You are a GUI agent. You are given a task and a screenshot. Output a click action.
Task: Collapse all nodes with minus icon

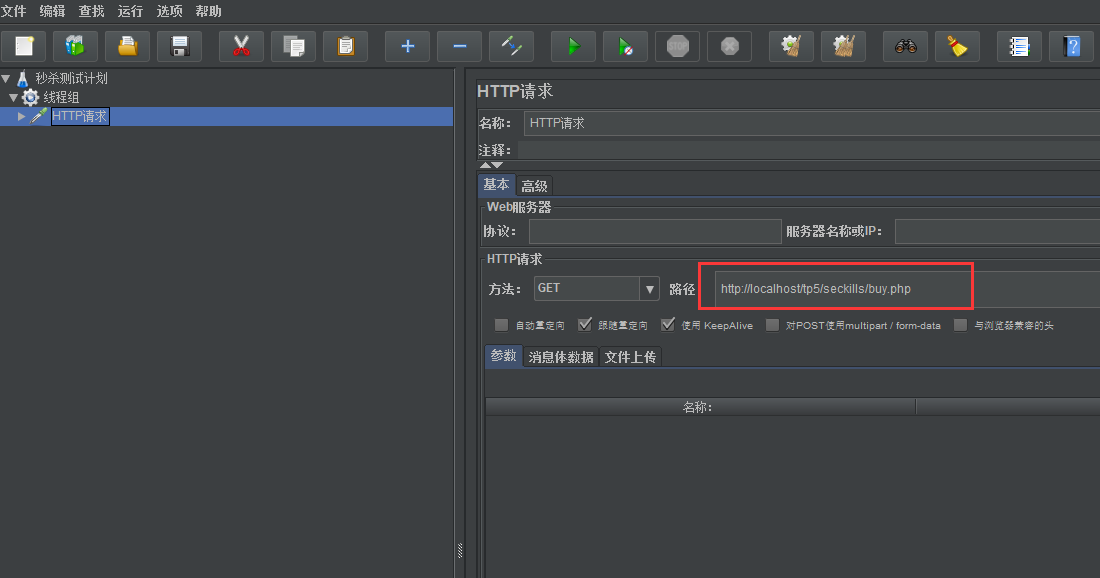click(460, 46)
